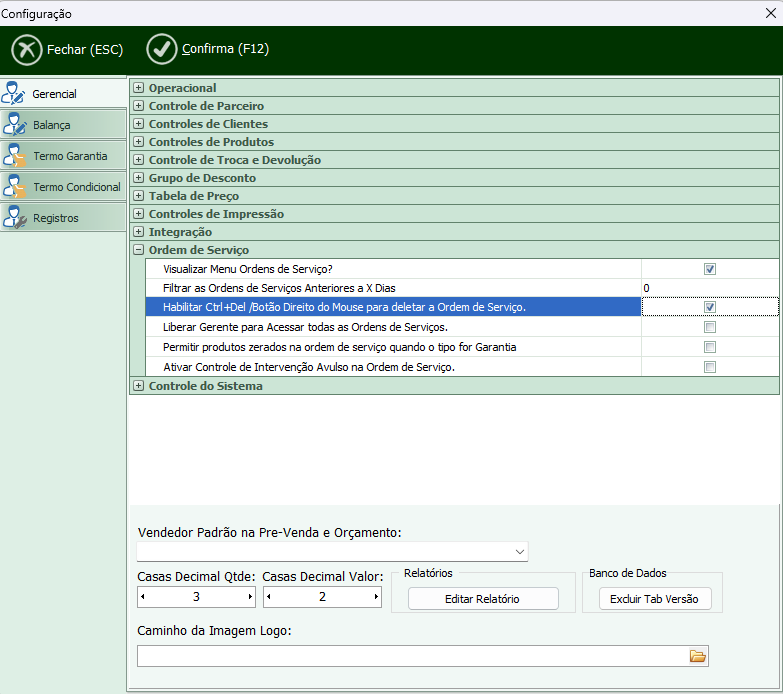Open the Registros sidebar icon
The image size is (783, 694).
pos(15,218)
